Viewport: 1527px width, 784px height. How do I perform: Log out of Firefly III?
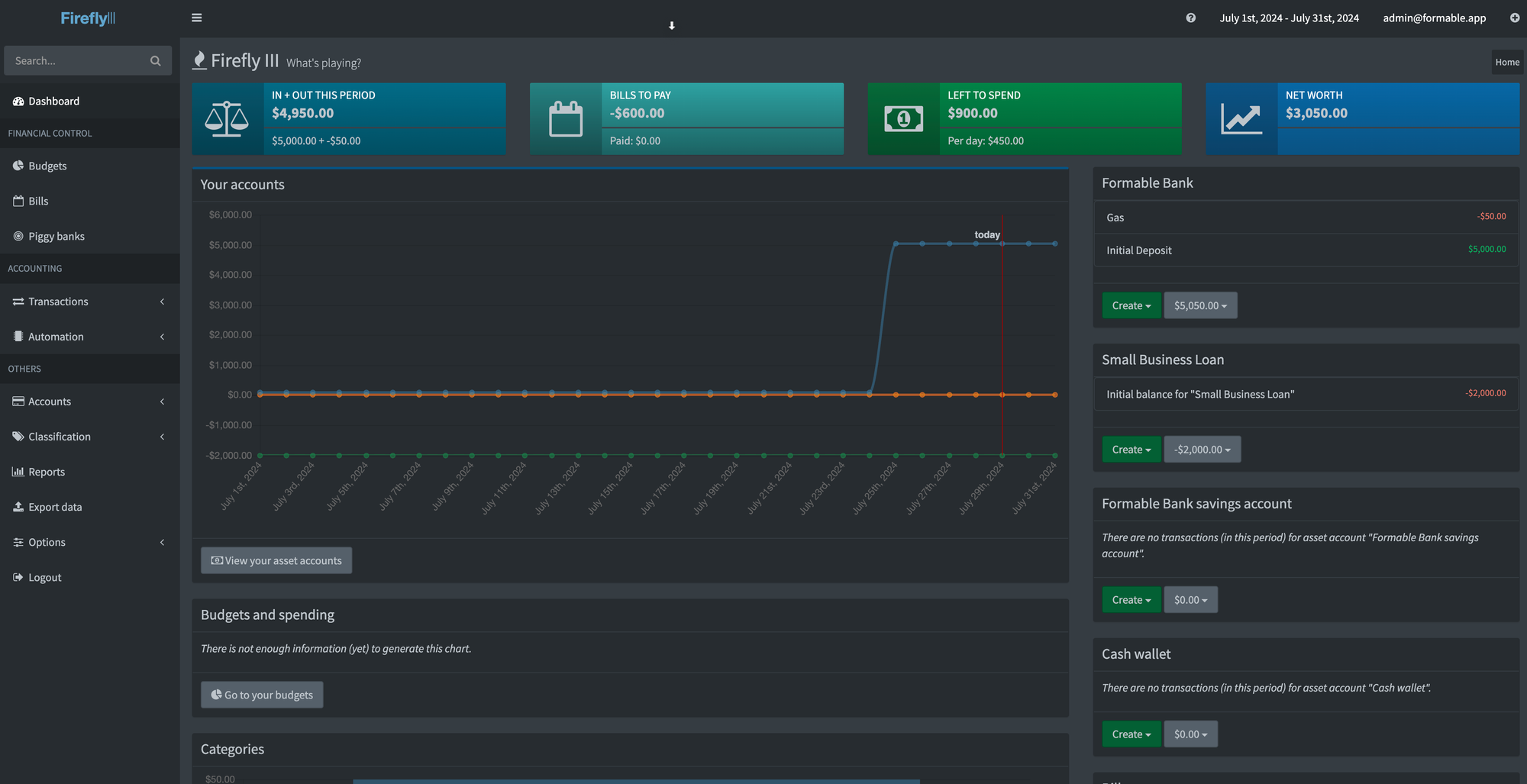[x=44, y=576]
